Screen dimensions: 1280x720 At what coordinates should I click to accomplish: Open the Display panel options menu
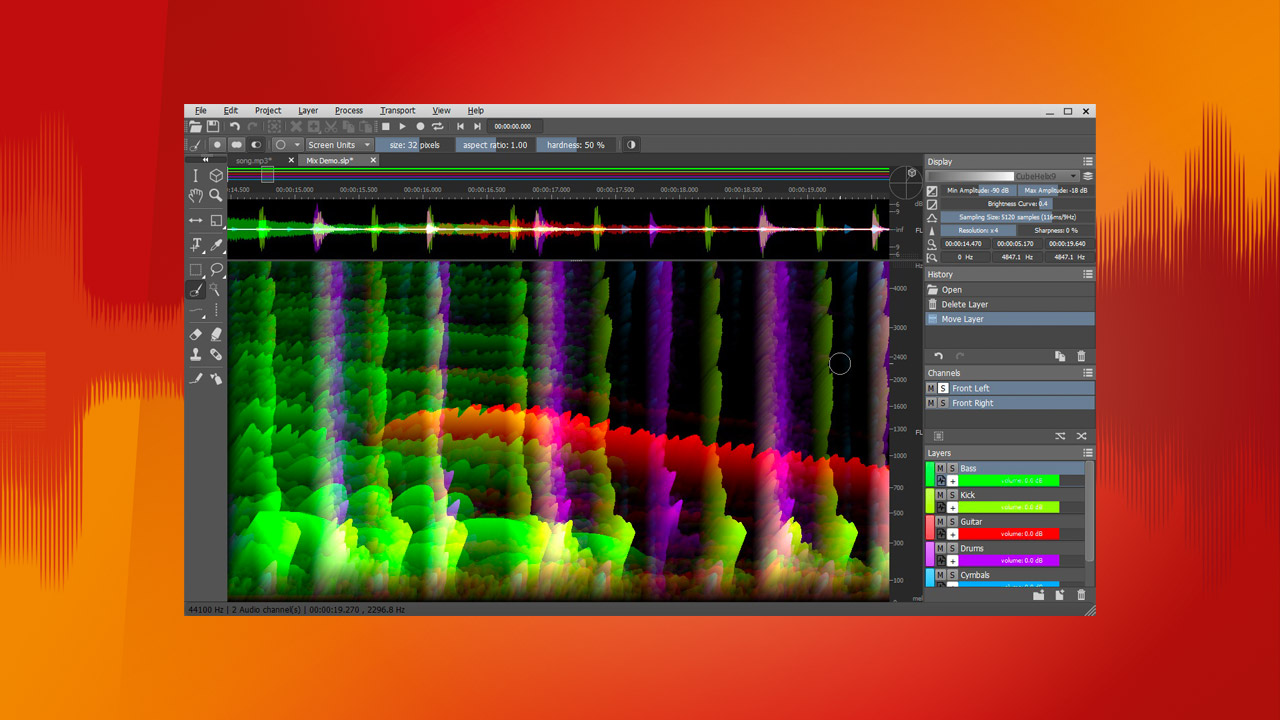pos(1088,161)
